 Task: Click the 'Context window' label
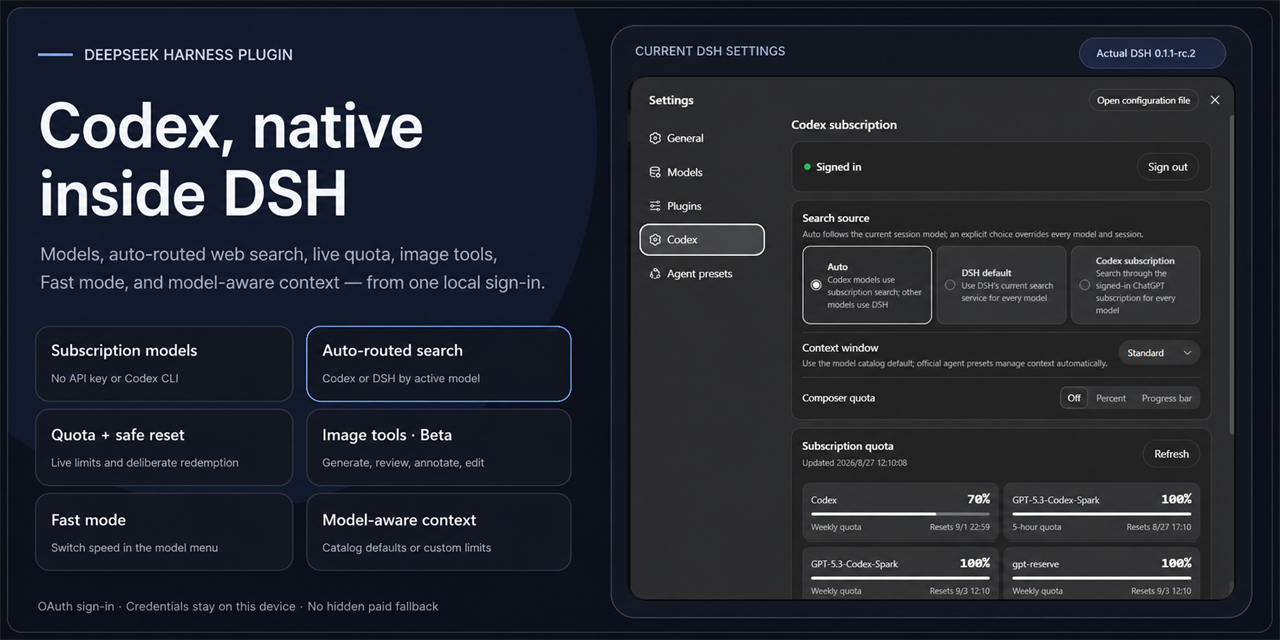tap(840, 348)
